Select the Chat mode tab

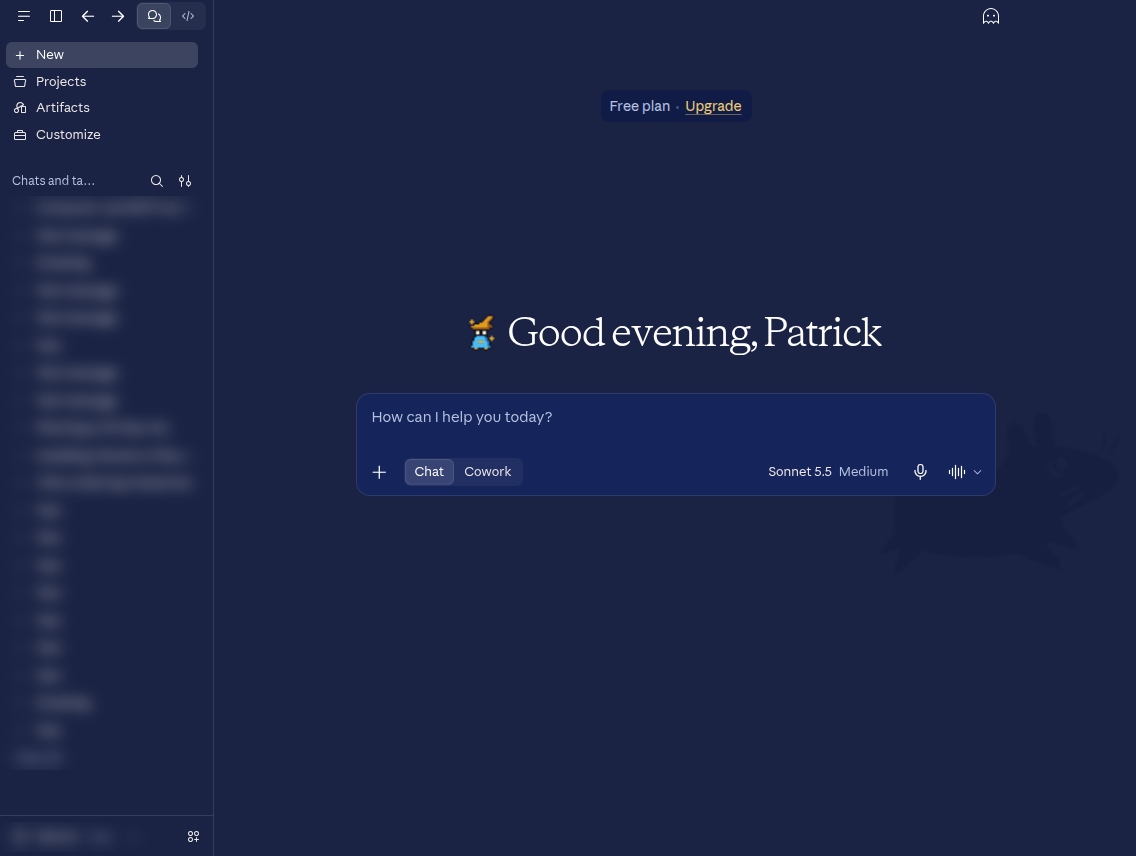[429, 472]
